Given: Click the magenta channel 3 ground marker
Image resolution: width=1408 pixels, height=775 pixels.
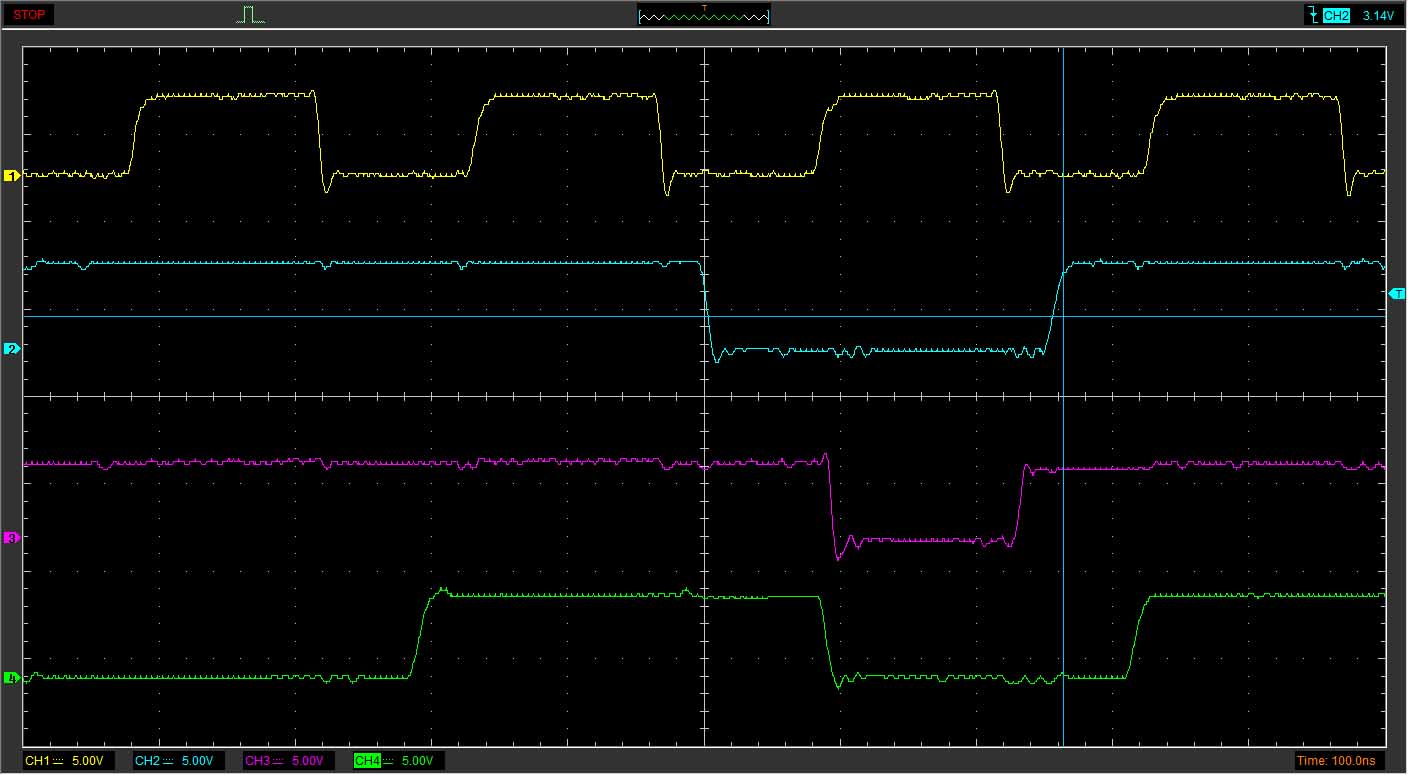Looking at the screenshot, I should tap(12, 538).
